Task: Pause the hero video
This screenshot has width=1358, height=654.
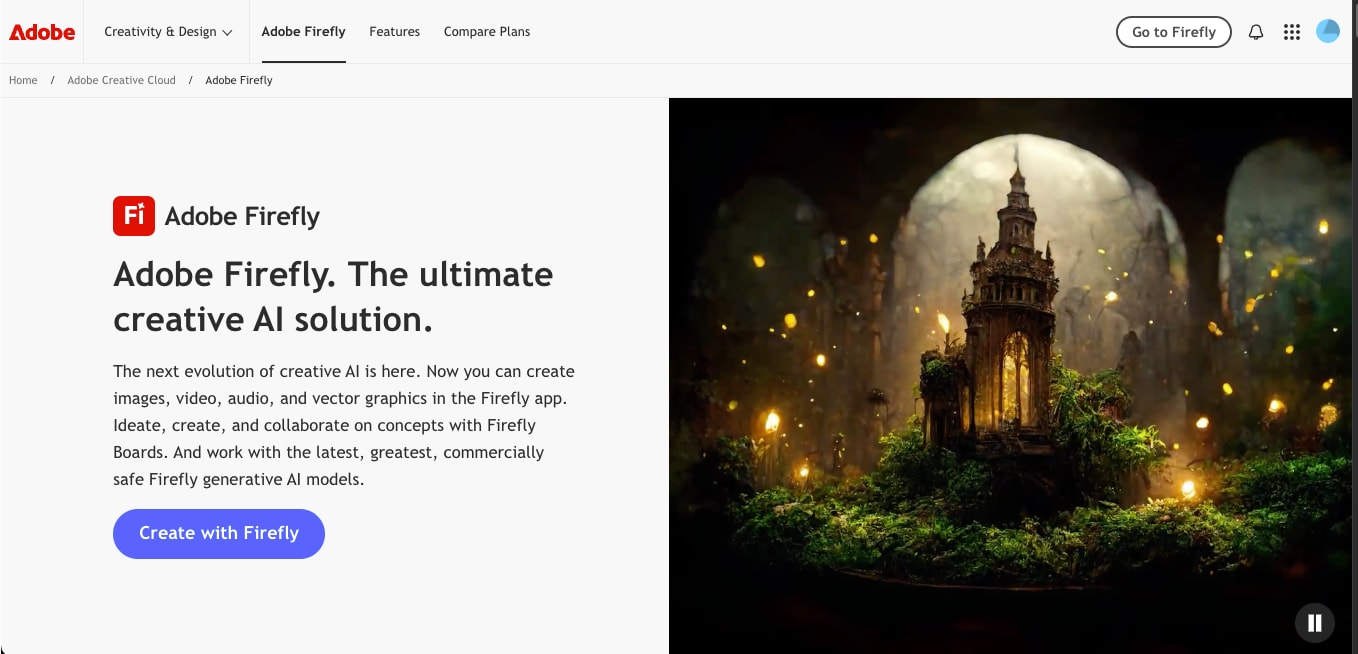Action: (x=1315, y=623)
